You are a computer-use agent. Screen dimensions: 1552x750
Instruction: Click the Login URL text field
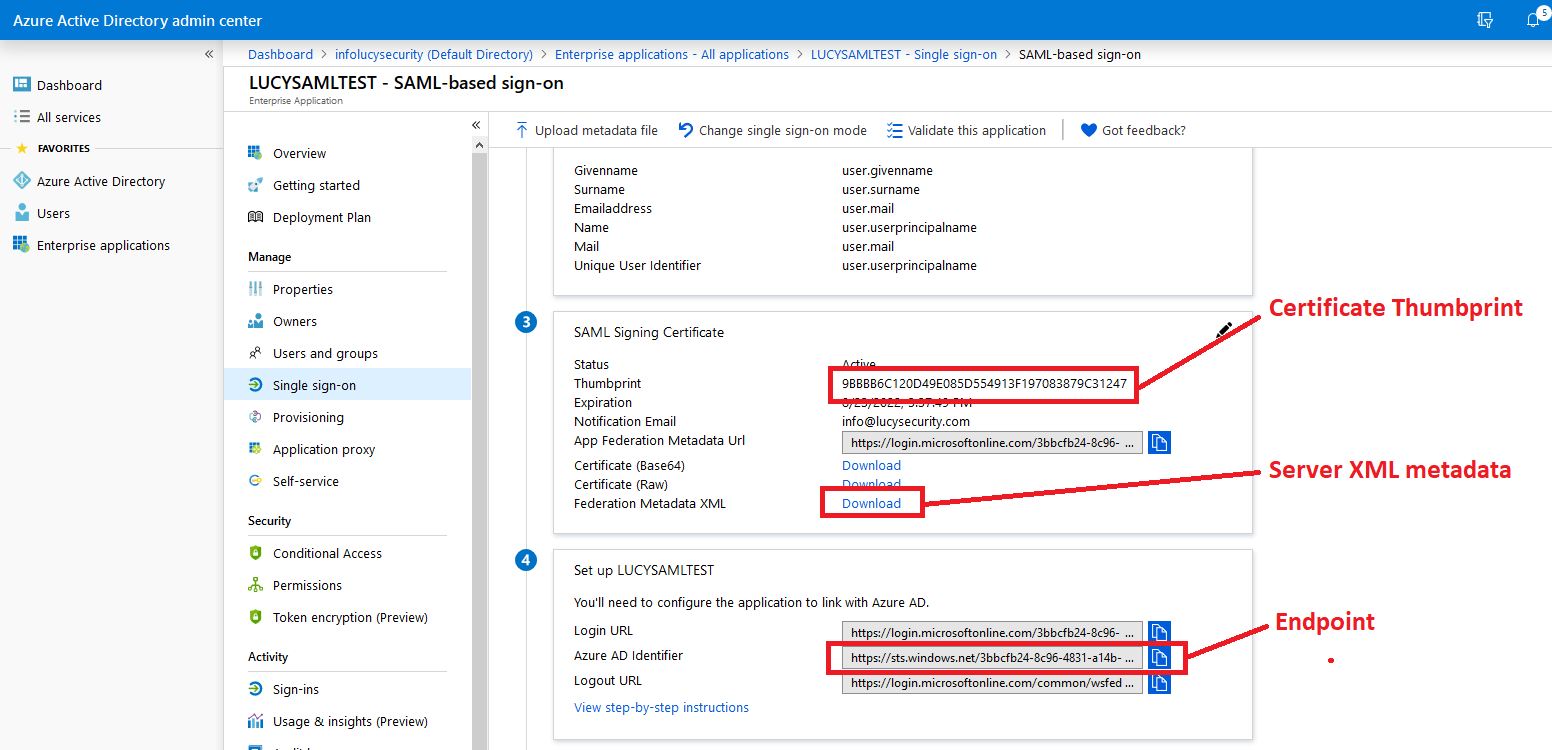click(x=992, y=632)
